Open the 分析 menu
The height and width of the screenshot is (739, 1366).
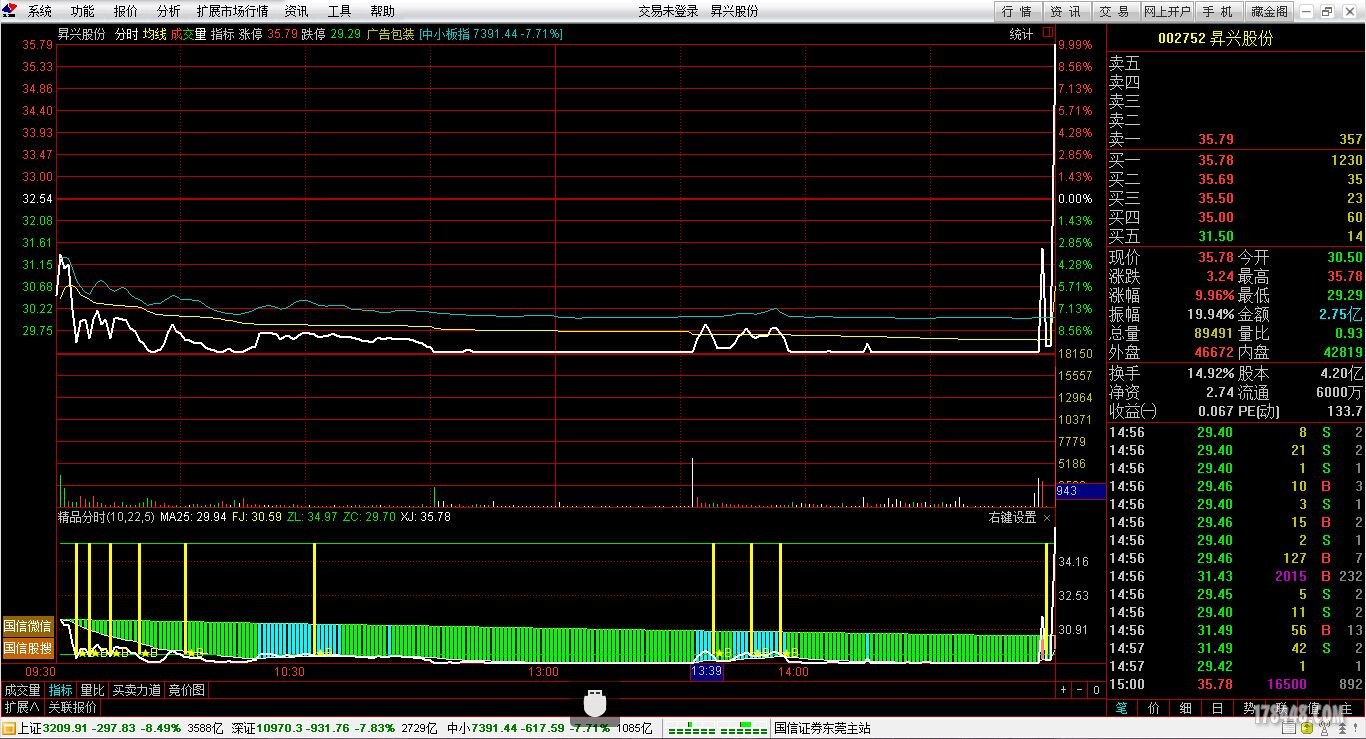169,11
